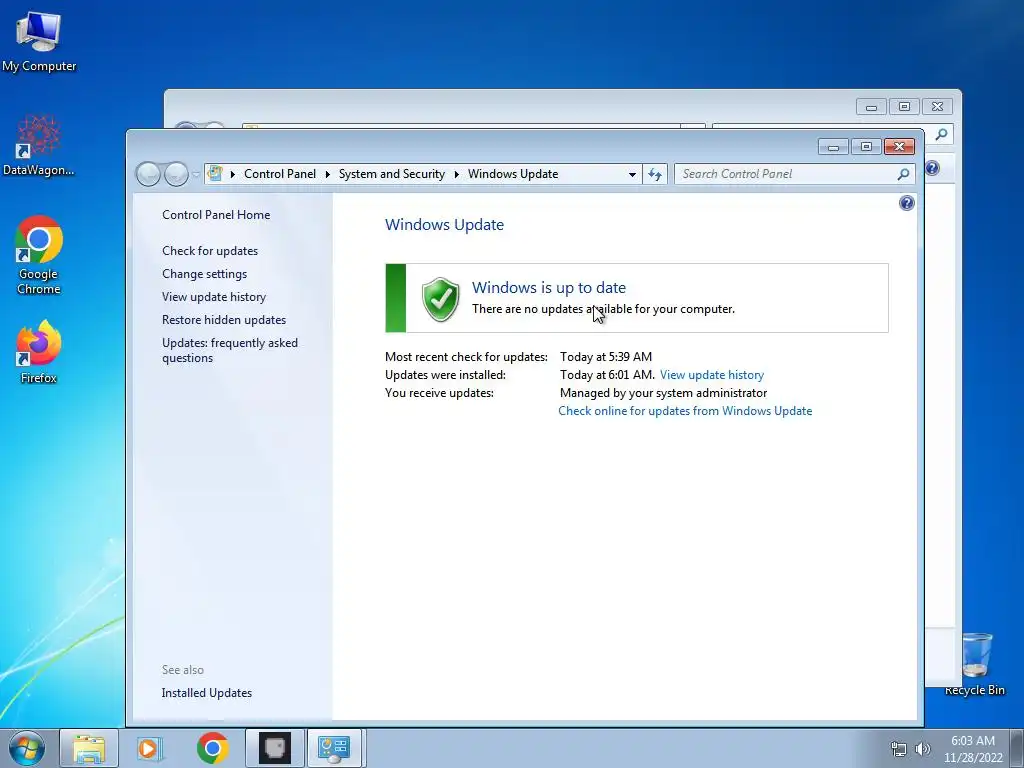The width and height of the screenshot is (1024, 768).
Task: Switch to Control Panel taskbar button
Action: [x=334, y=748]
